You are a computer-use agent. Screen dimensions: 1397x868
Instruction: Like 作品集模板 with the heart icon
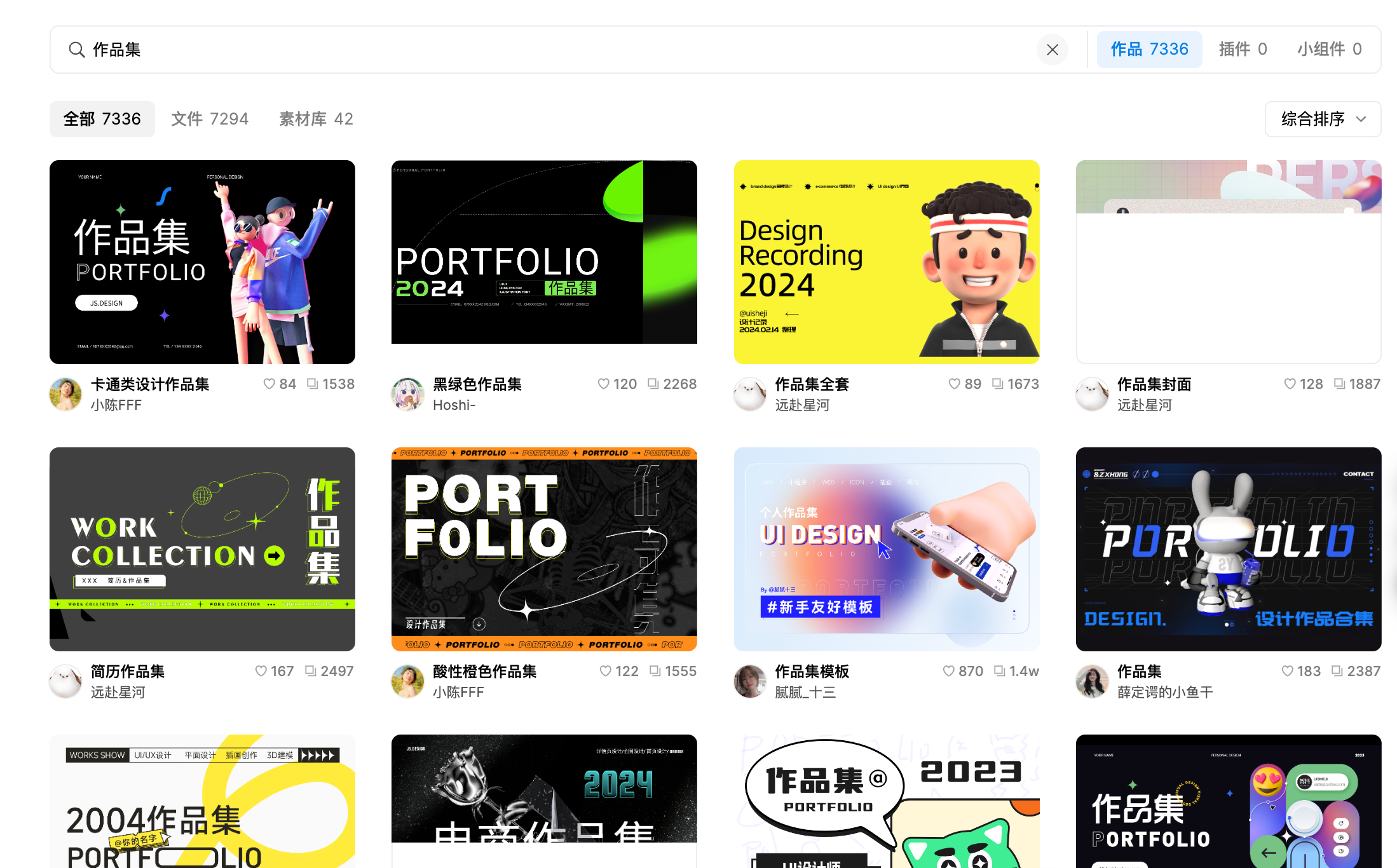coord(948,671)
